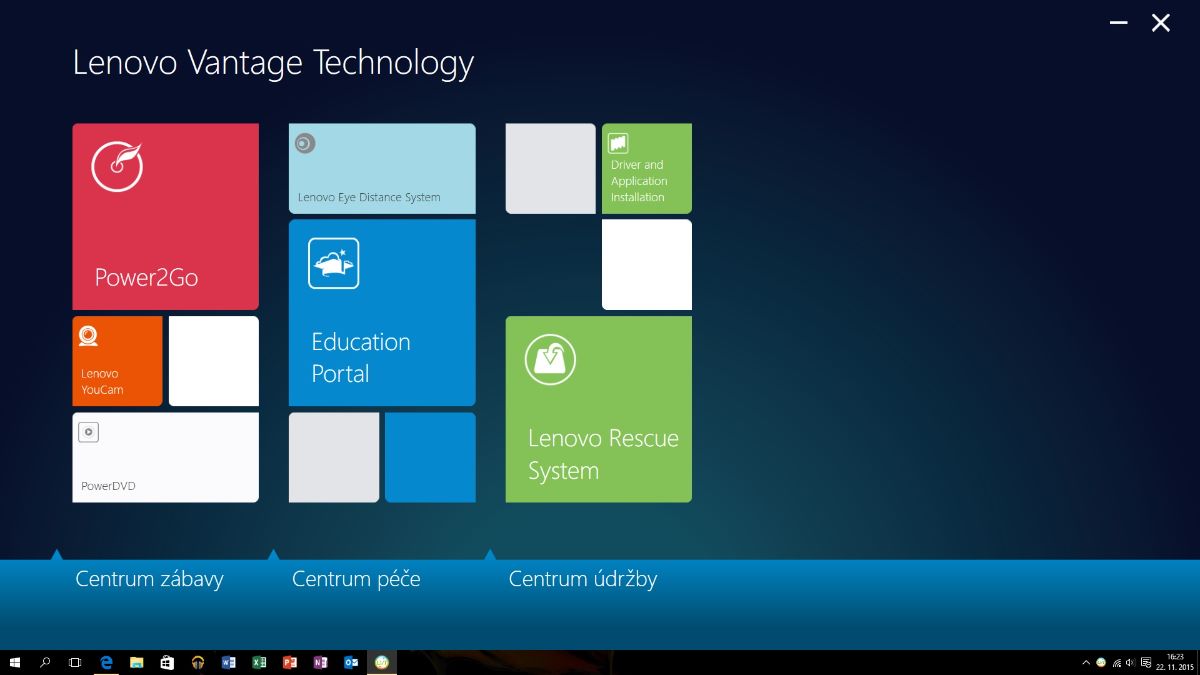Open the Education Portal tile
This screenshot has height=675, width=1200.
(x=382, y=312)
